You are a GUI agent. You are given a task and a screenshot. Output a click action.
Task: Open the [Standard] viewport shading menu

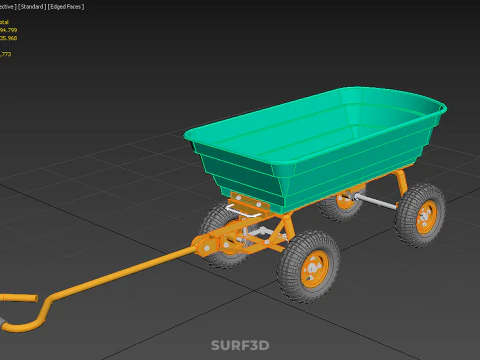point(32,7)
